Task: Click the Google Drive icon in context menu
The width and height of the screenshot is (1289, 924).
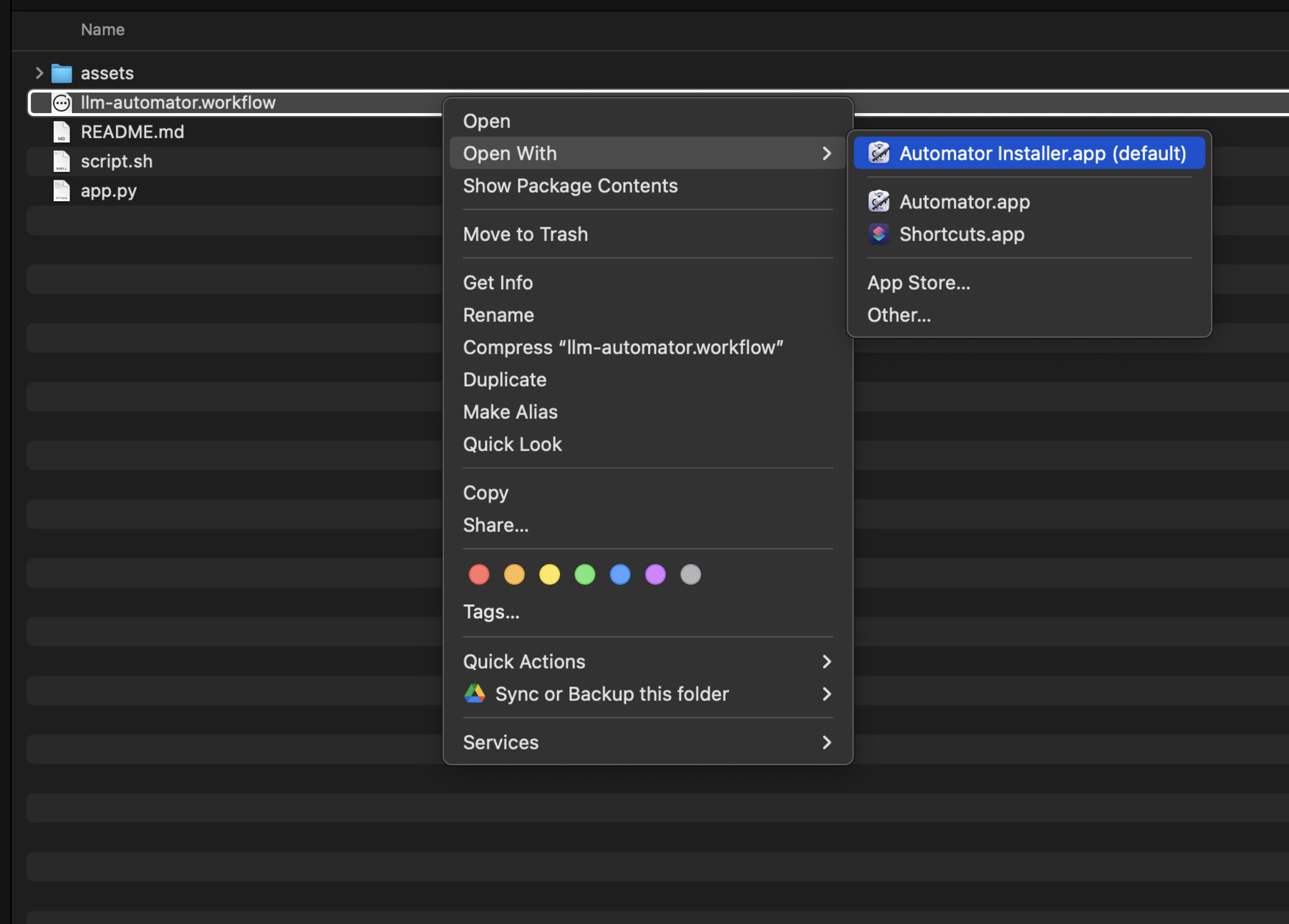Action: pos(475,694)
